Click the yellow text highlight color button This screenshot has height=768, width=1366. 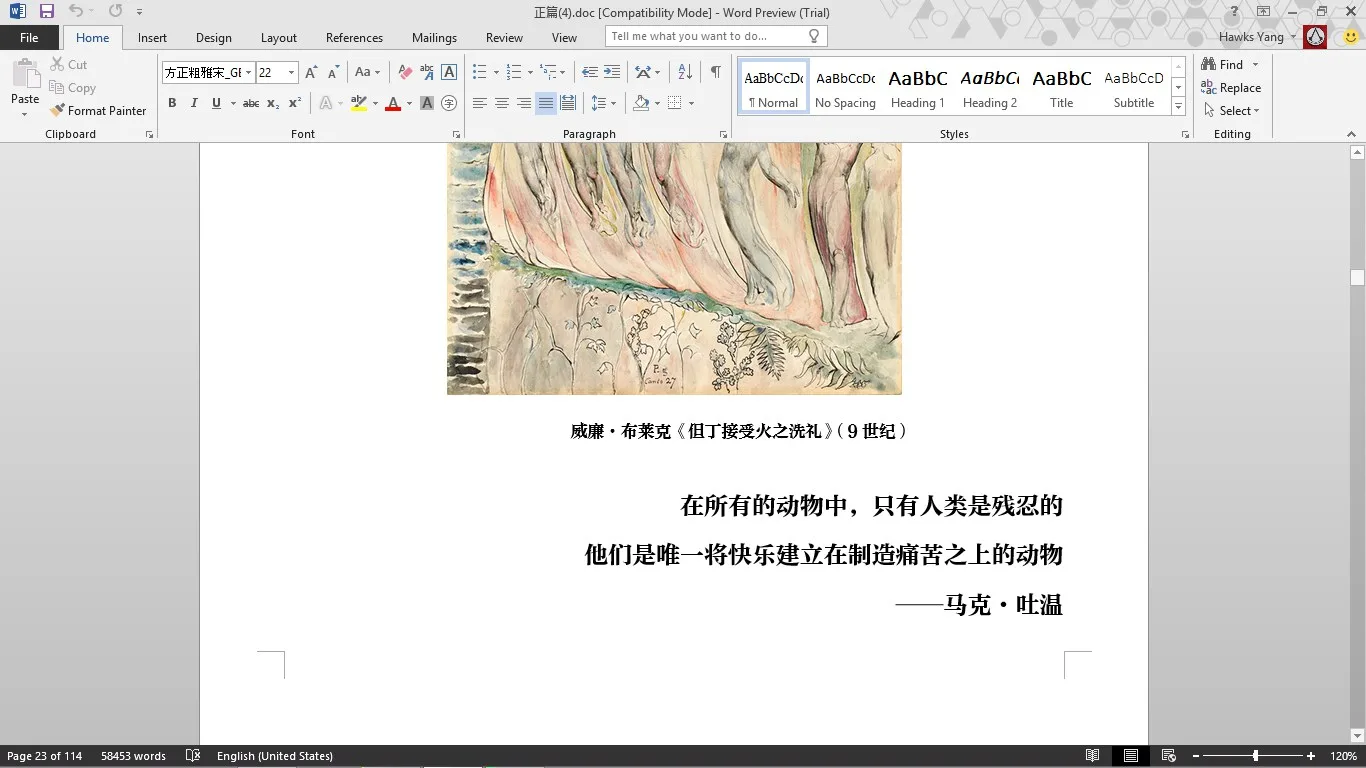pyautogui.click(x=359, y=103)
